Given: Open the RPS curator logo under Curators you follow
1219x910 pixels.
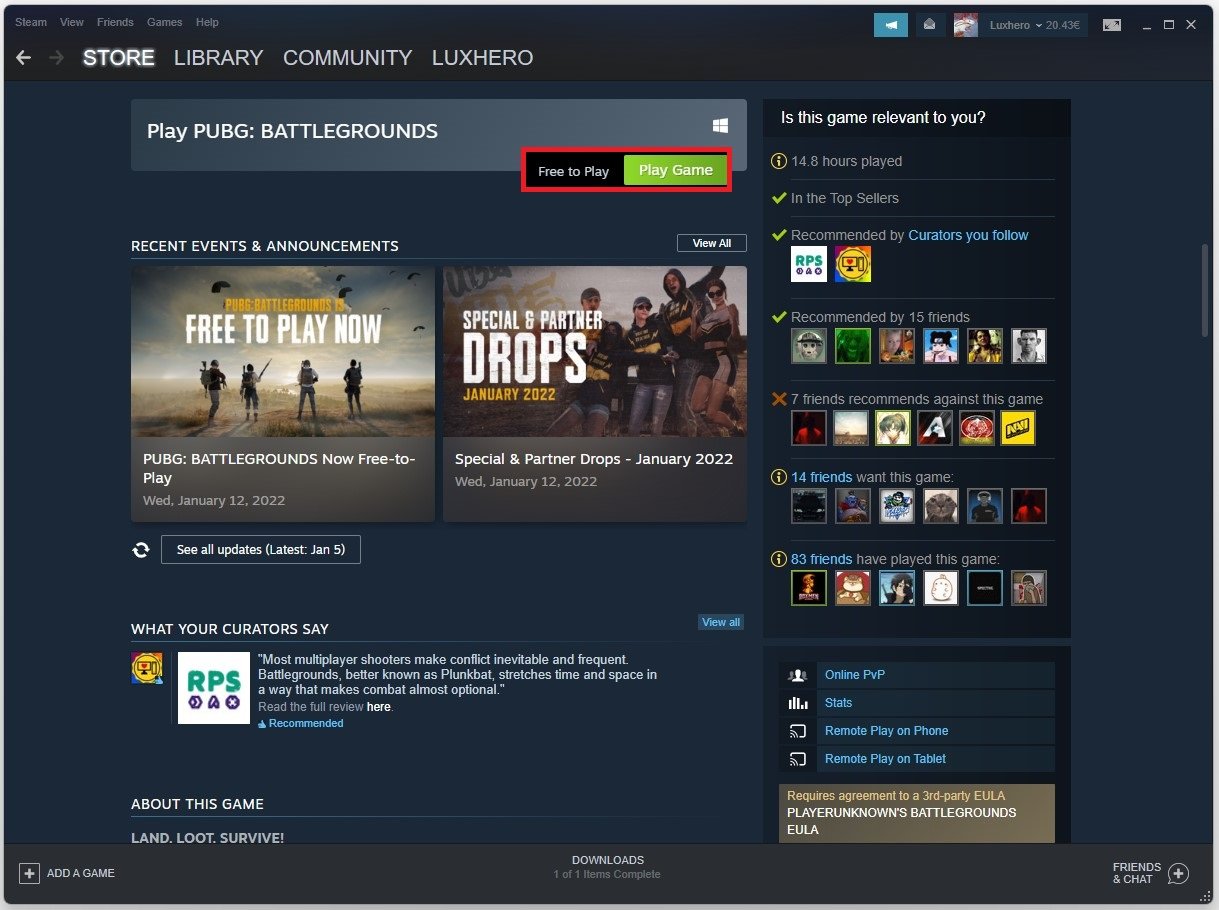Looking at the screenshot, I should (809, 264).
